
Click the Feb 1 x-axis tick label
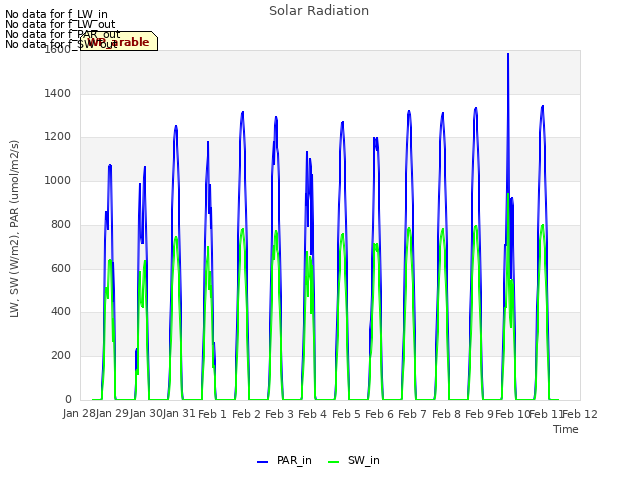pos(212,414)
